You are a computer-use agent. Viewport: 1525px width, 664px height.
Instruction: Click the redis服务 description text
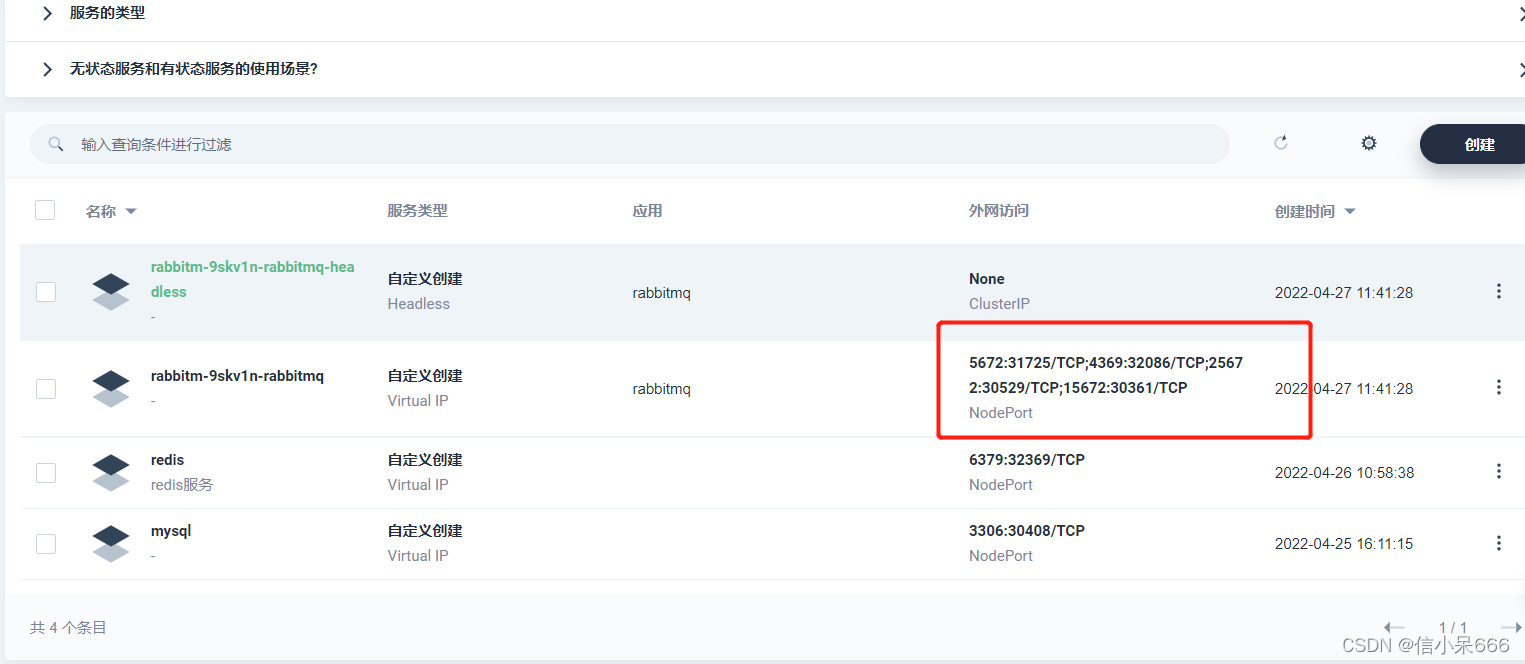point(182,485)
